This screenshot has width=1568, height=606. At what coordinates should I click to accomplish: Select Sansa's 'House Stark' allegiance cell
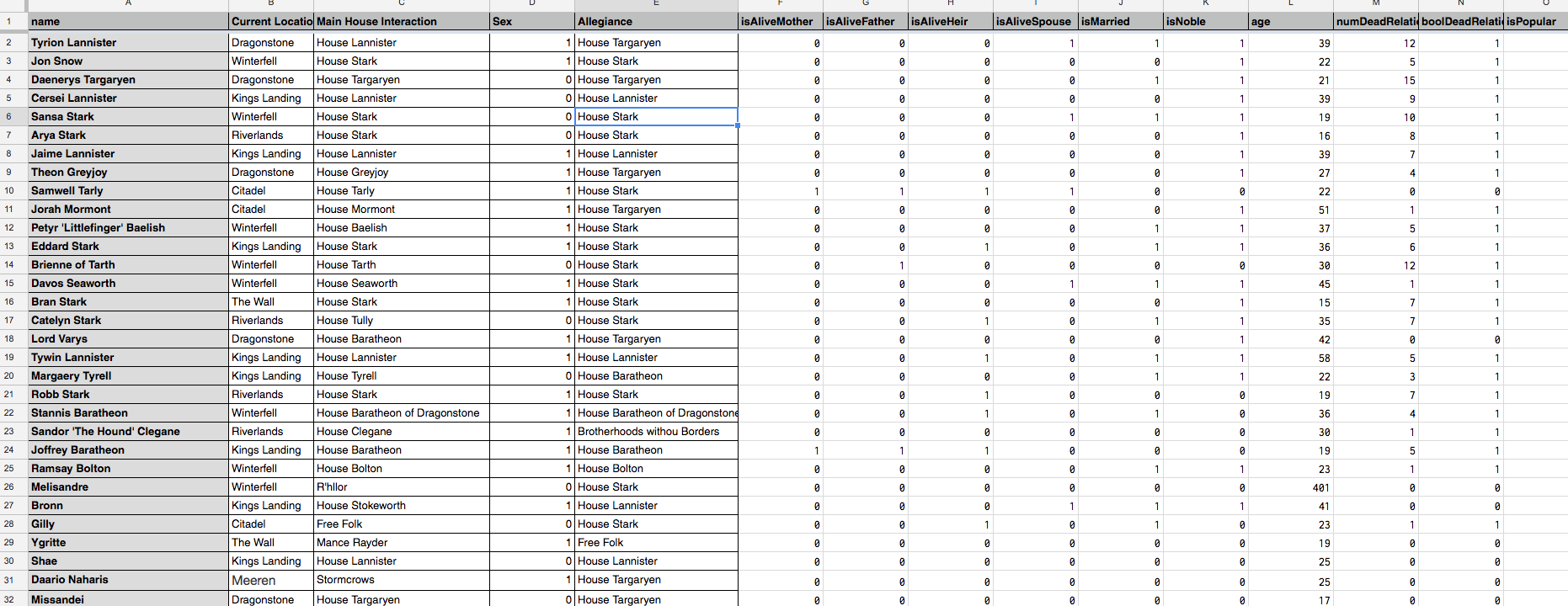(657, 116)
